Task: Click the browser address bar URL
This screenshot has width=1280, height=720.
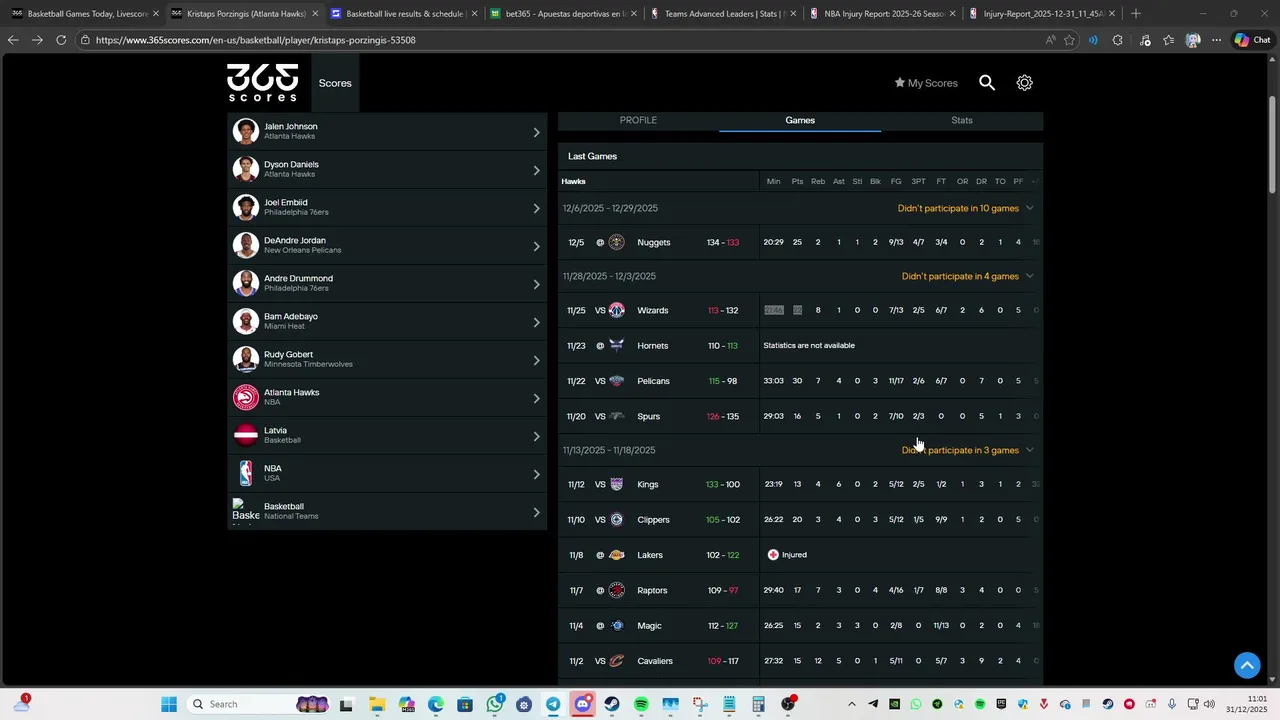Action: (x=255, y=40)
